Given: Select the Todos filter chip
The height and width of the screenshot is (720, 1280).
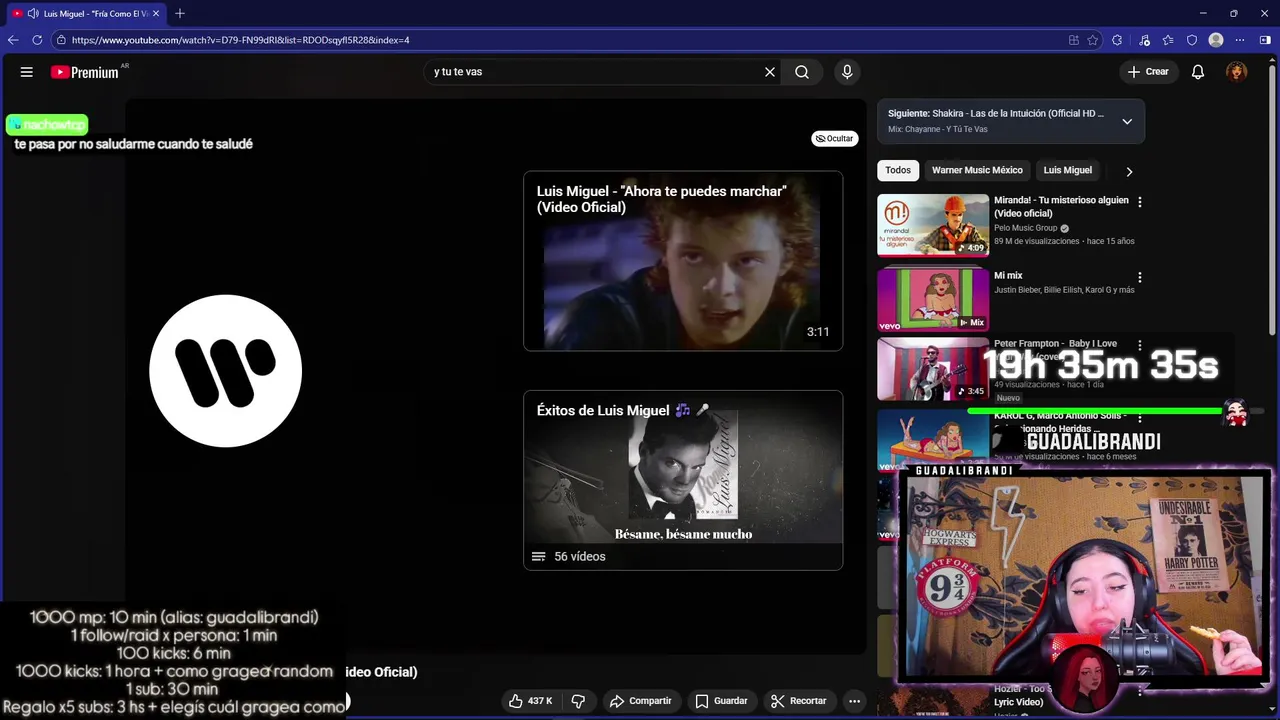Looking at the screenshot, I should click(898, 170).
